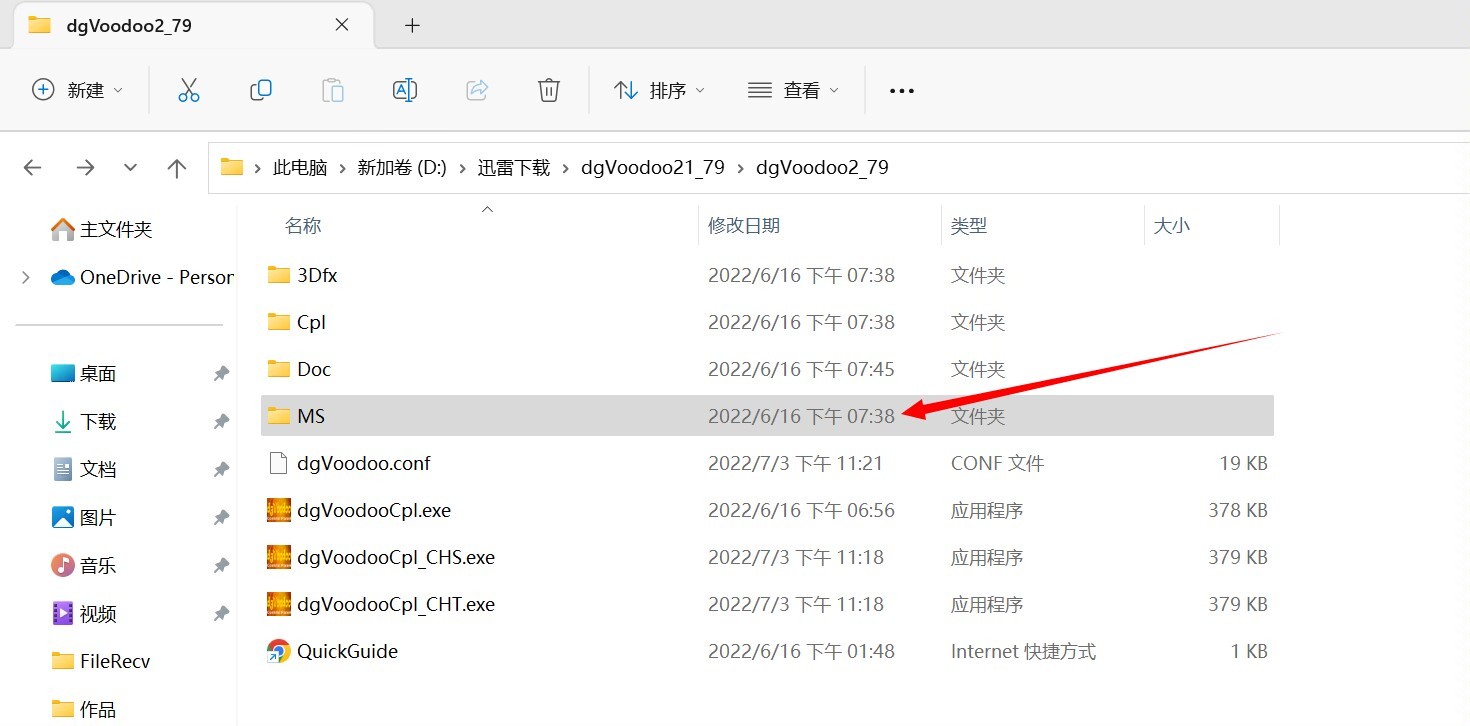Image resolution: width=1470 pixels, height=726 pixels.
Task: Select the QuickGuide internet shortcut
Action: (767, 651)
